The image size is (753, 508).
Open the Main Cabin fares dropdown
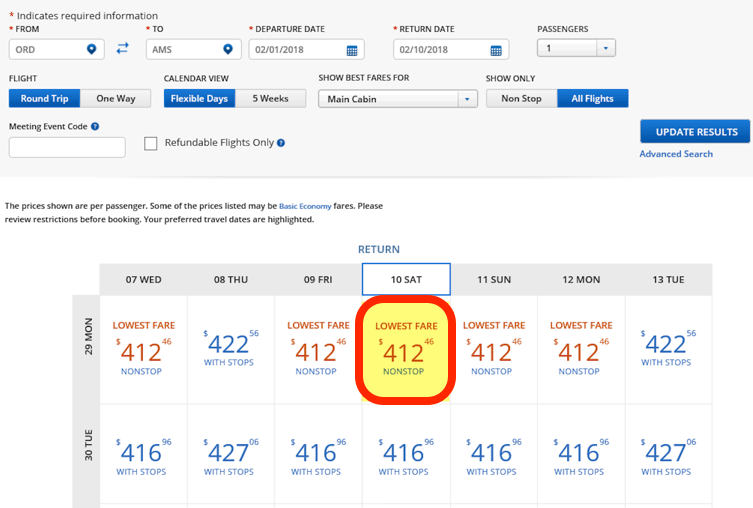398,99
